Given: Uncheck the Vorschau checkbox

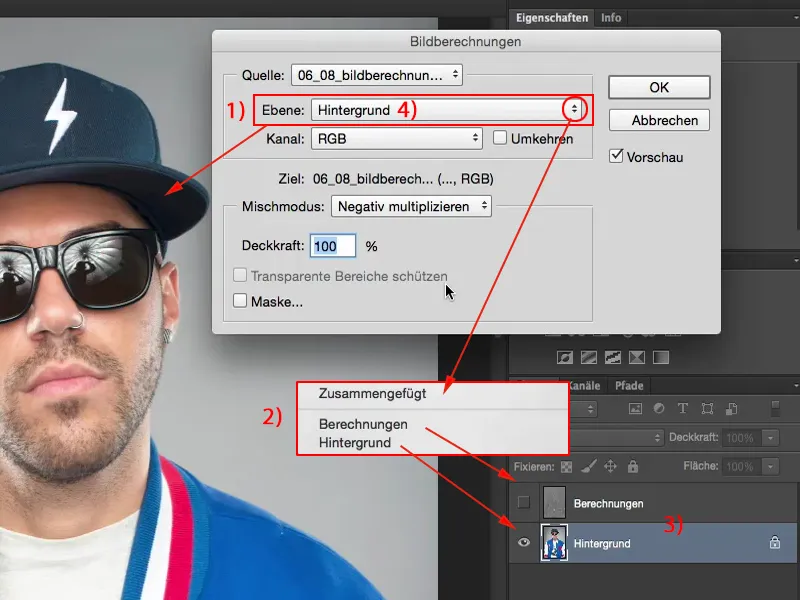Looking at the screenshot, I should click(616, 156).
